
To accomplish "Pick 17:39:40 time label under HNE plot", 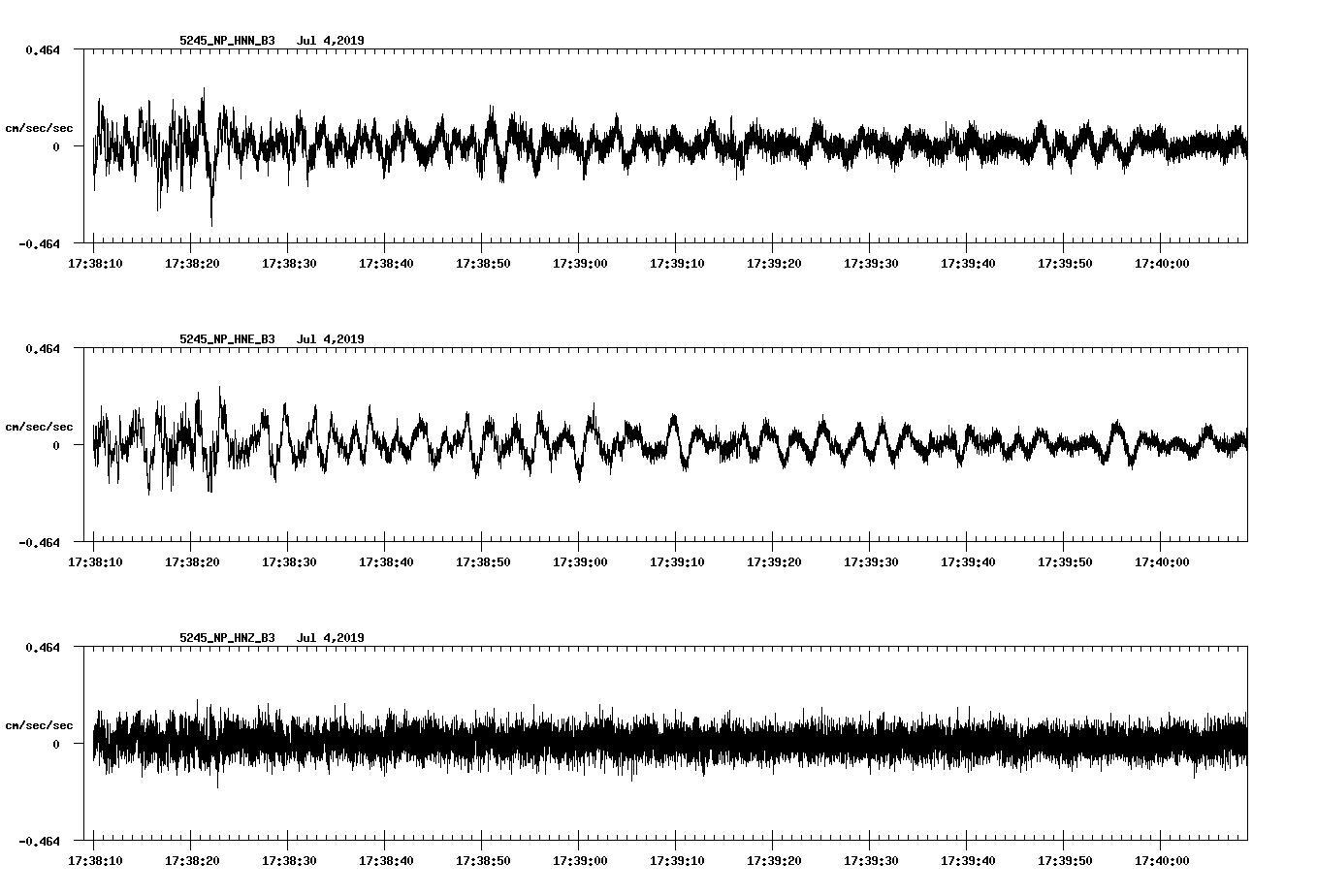I will pyautogui.click(x=968, y=561).
